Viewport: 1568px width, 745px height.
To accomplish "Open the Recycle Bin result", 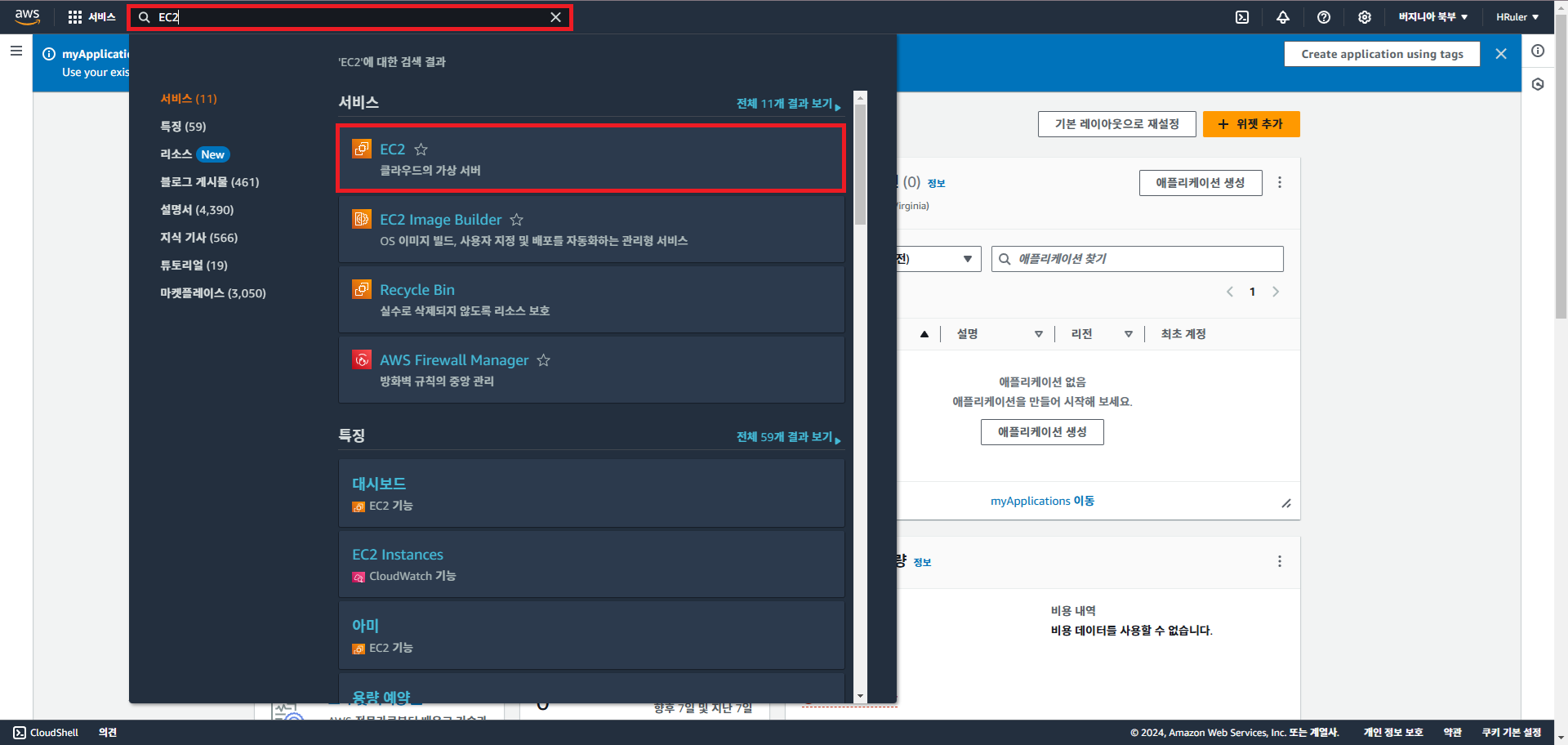I will point(591,300).
